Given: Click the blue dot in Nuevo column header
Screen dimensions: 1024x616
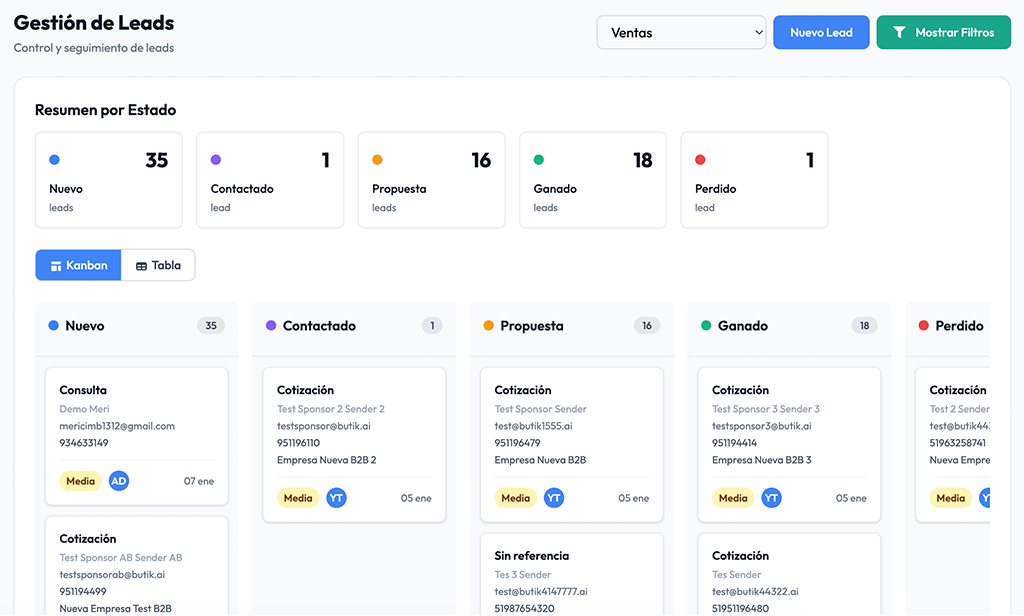Looking at the screenshot, I should pos(53,326).
